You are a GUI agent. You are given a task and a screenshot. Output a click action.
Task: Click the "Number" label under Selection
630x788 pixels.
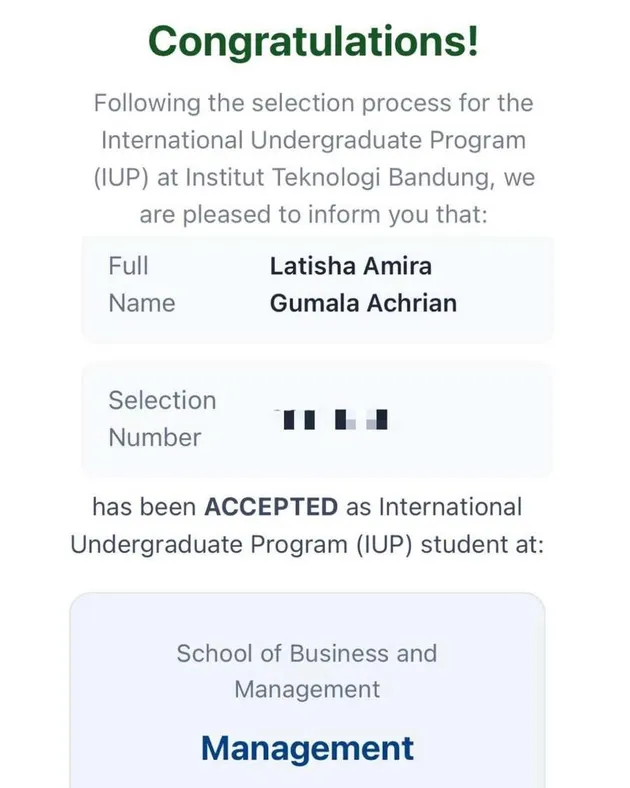point(155,437)
